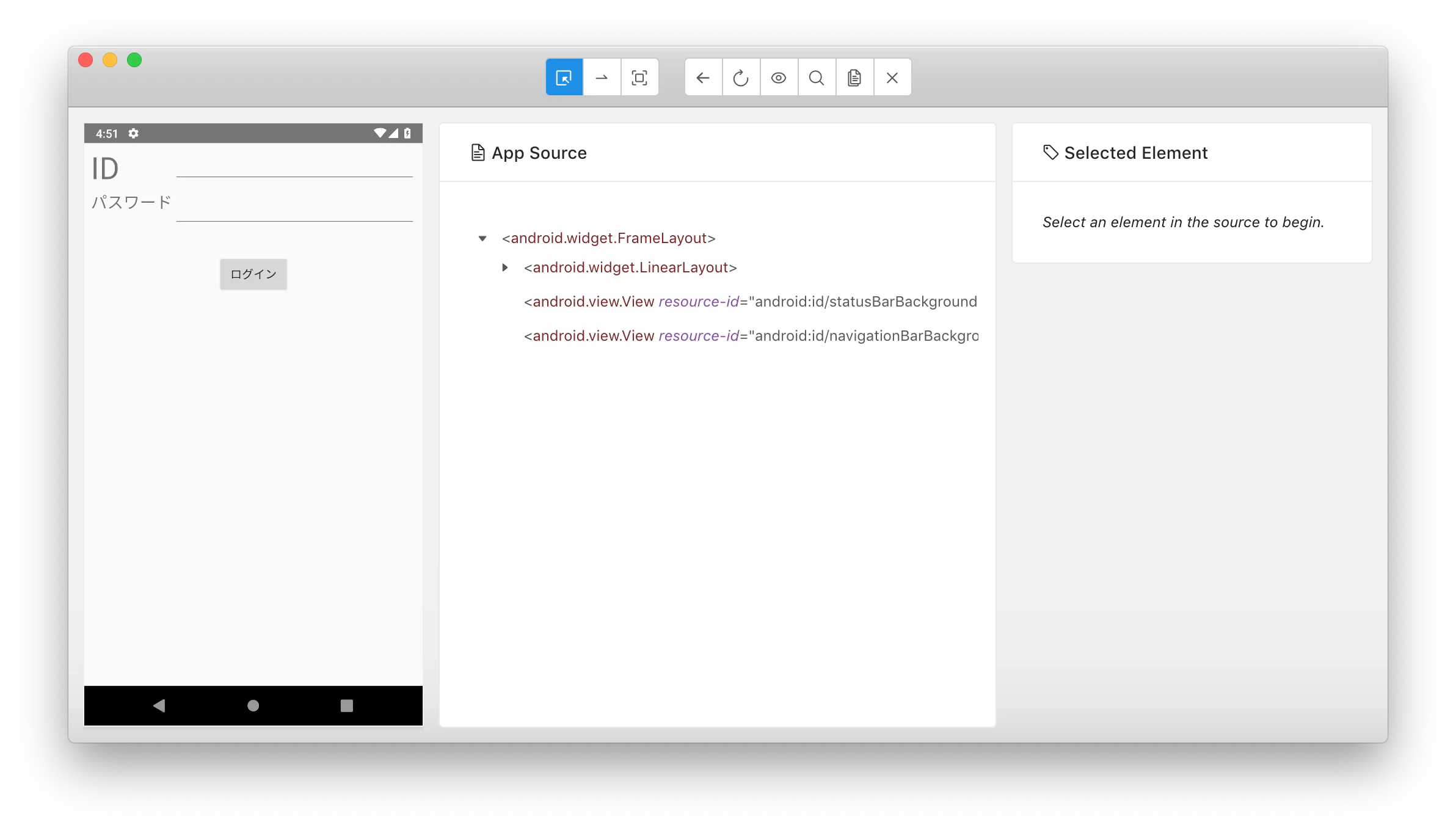Click the WiFi signal icon in device
1456x833 pixels.
[x=380, y=133]
